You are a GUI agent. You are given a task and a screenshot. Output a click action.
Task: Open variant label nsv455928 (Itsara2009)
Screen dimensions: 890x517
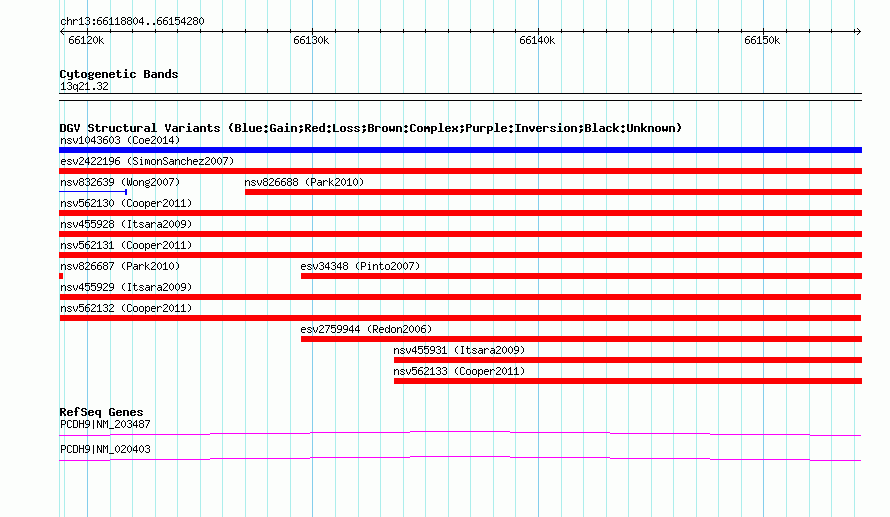tap(126, 224)
